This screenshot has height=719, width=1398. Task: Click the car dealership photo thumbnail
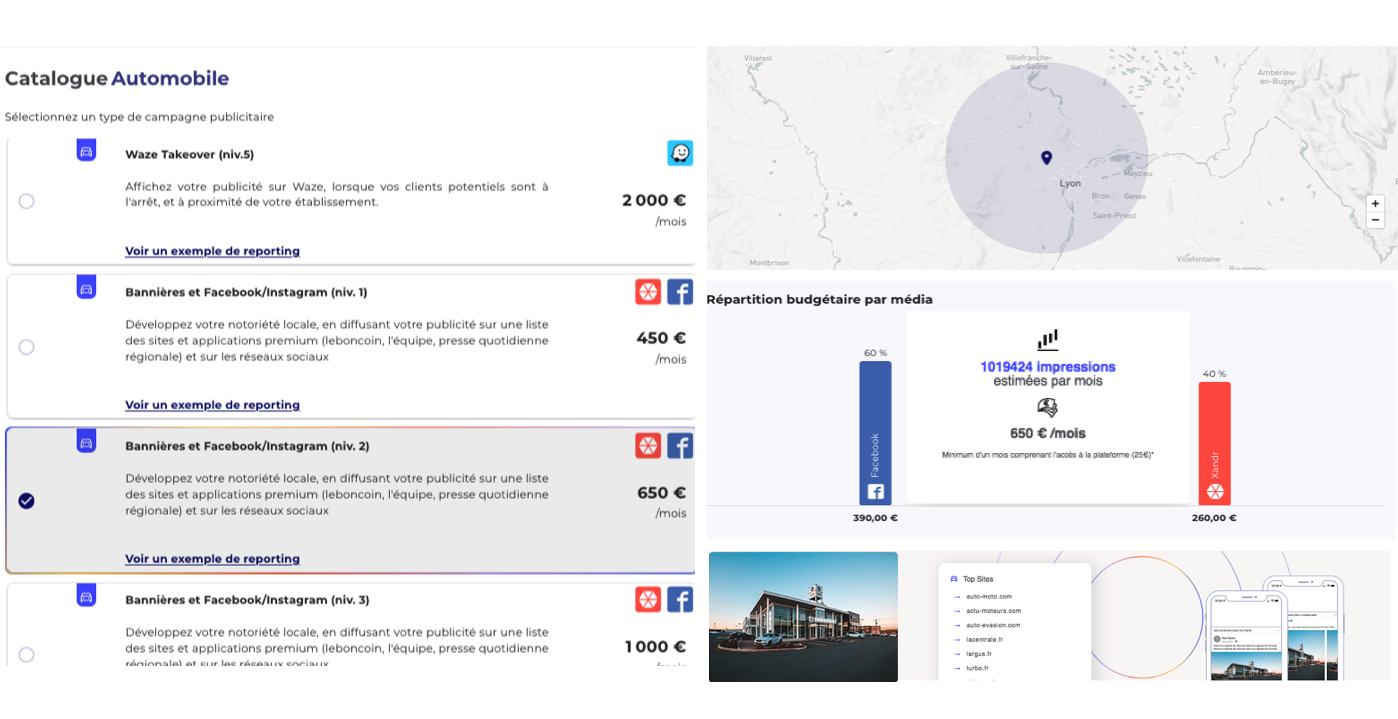[803, 617]
